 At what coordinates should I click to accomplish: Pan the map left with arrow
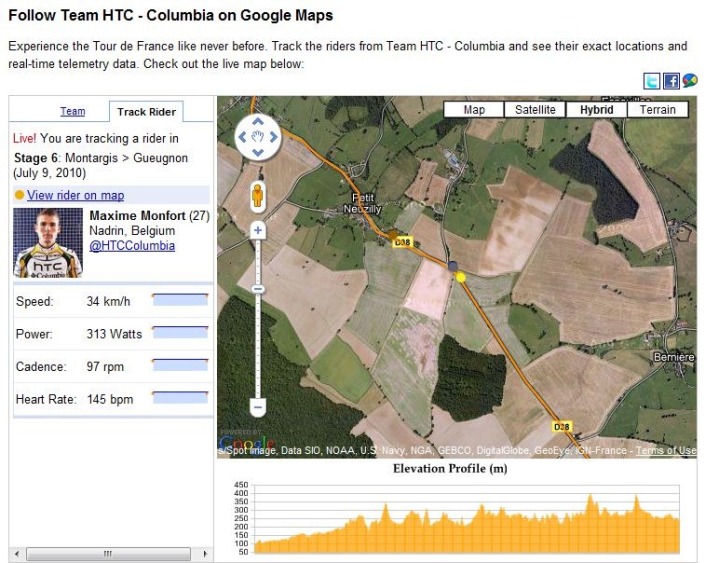(x=242, y=137)
